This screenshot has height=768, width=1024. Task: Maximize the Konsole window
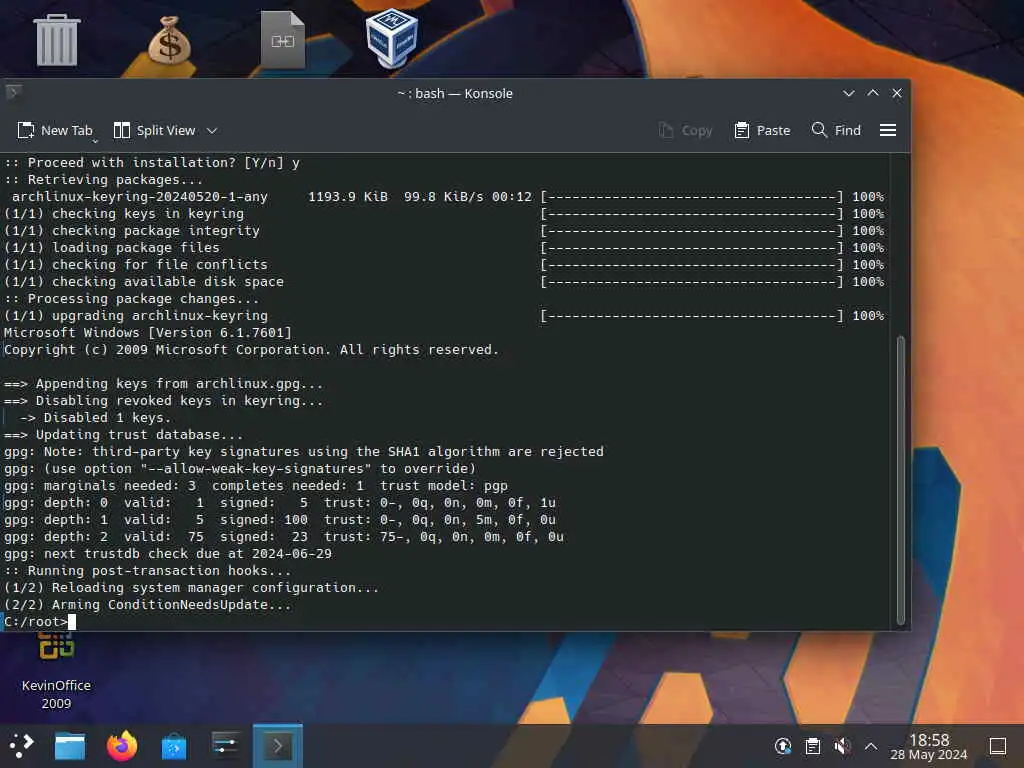(872, 93)
